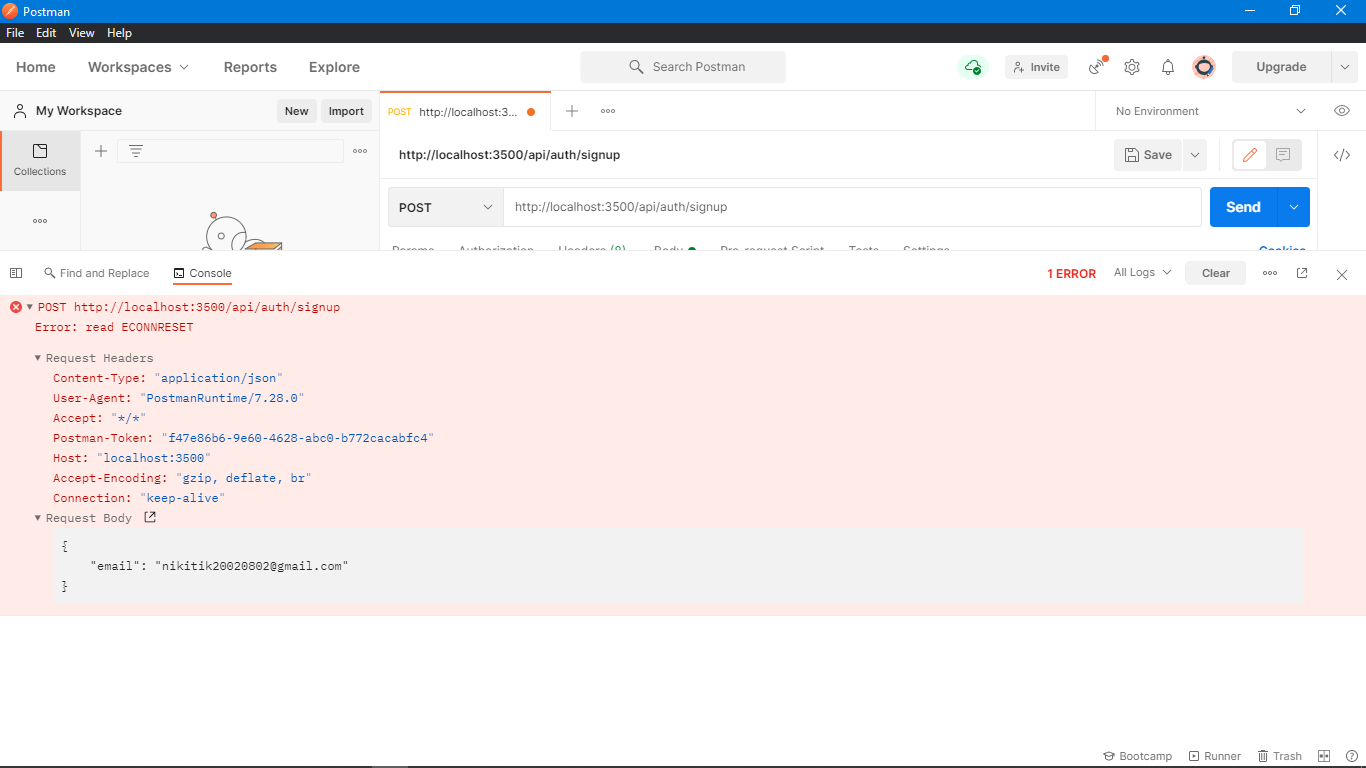1366x768 pixels.
Task: Click the Import button
Action: pos(346,111)
